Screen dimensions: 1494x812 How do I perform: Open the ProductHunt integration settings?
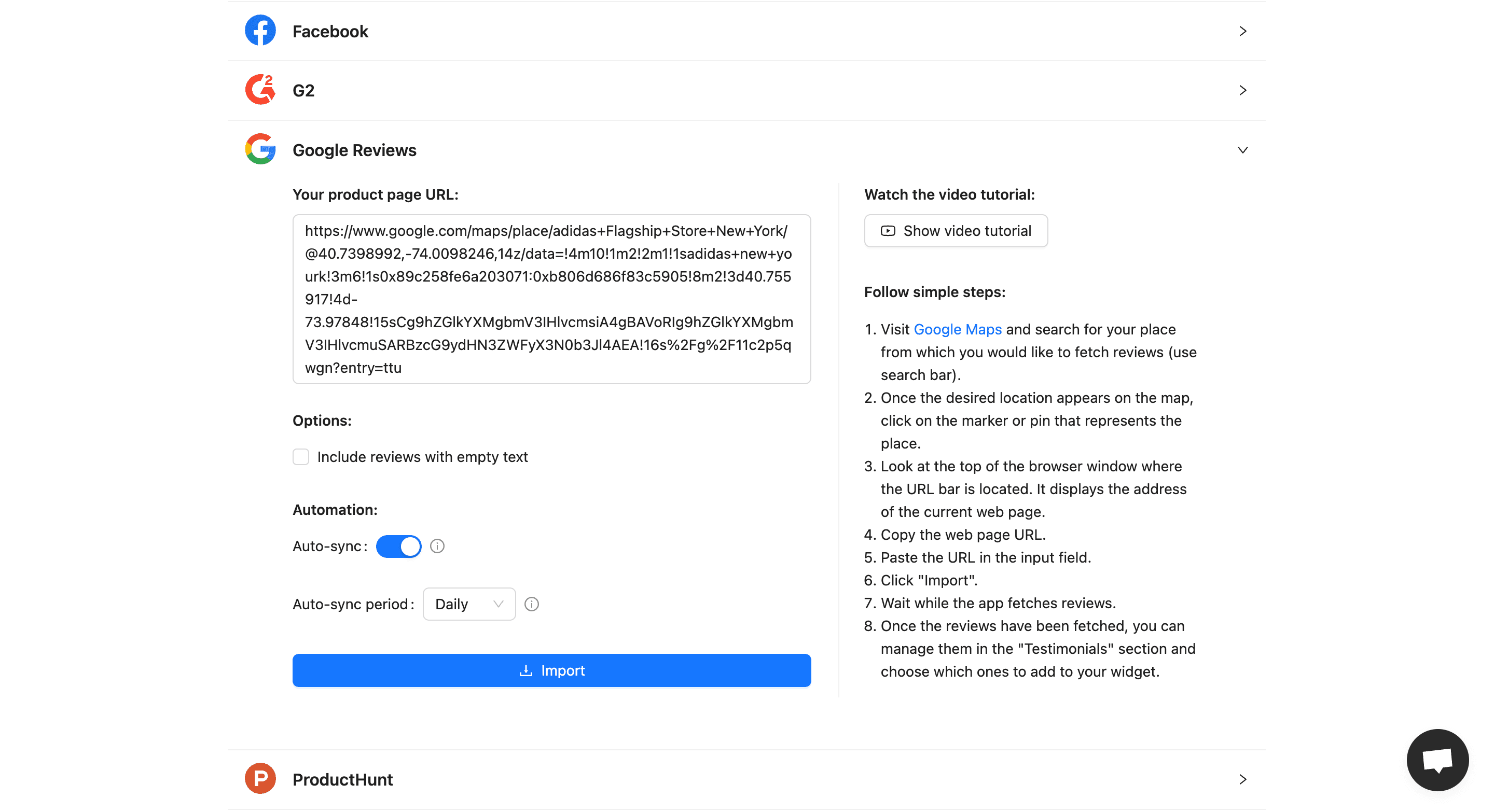tap(746, 780)
